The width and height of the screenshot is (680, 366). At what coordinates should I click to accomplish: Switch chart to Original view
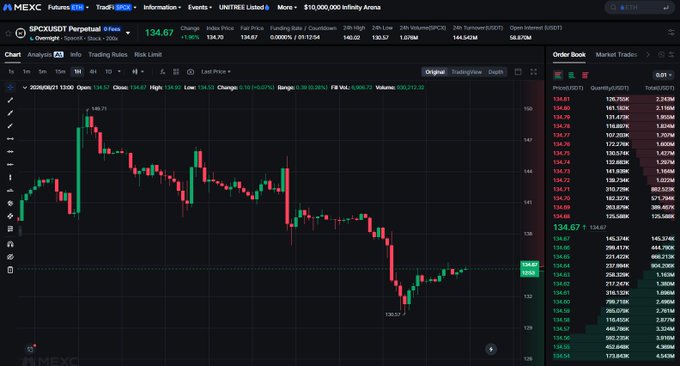[x=435, y=72]
